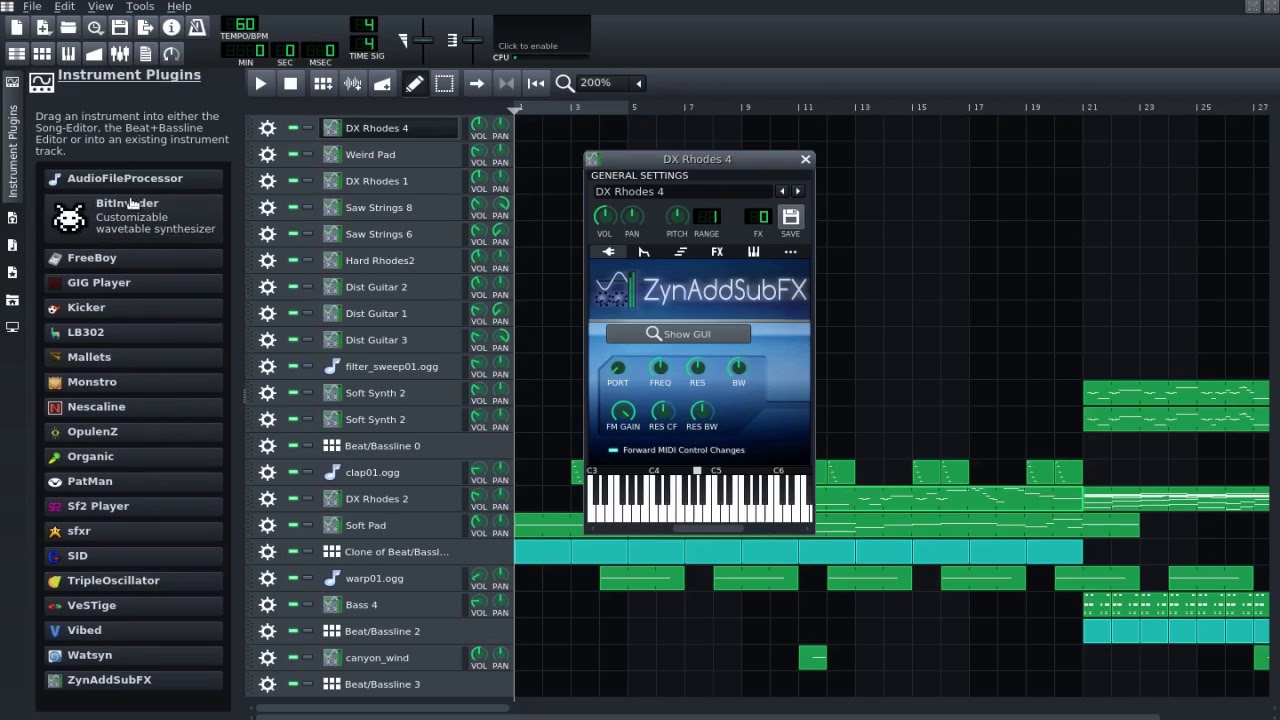The width and height of the screenshot is (1280, 720).
Task: Solo the Bass 4 track
Action: pos(307,605)
